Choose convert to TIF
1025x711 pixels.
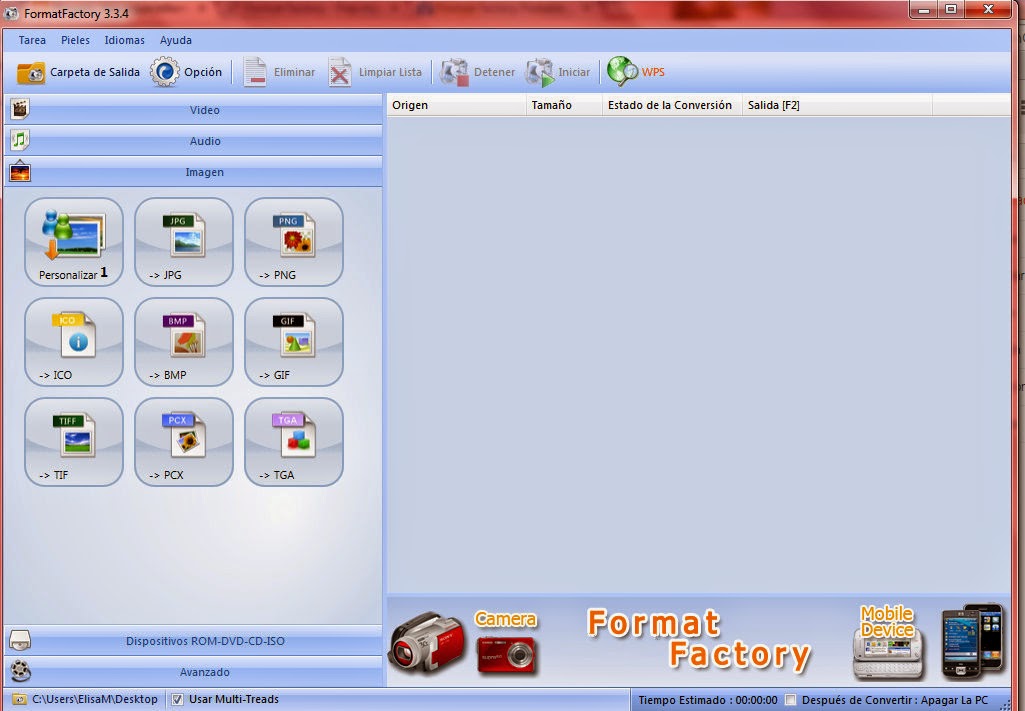pyautogui.click(x=74, y=442)
